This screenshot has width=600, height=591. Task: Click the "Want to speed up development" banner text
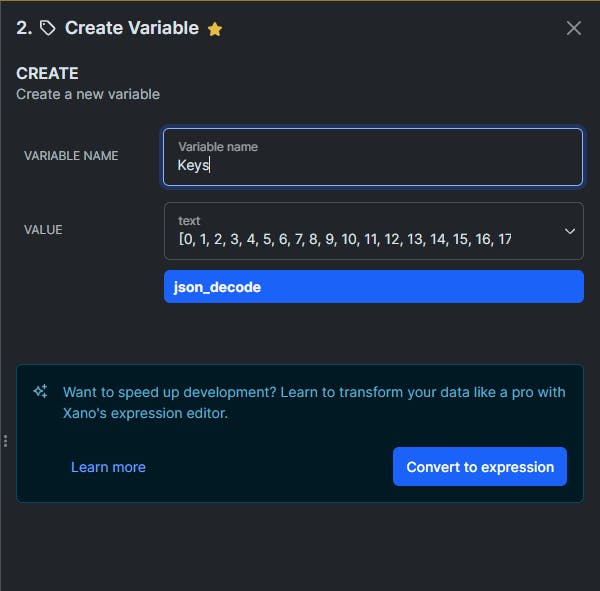[314, 392]
